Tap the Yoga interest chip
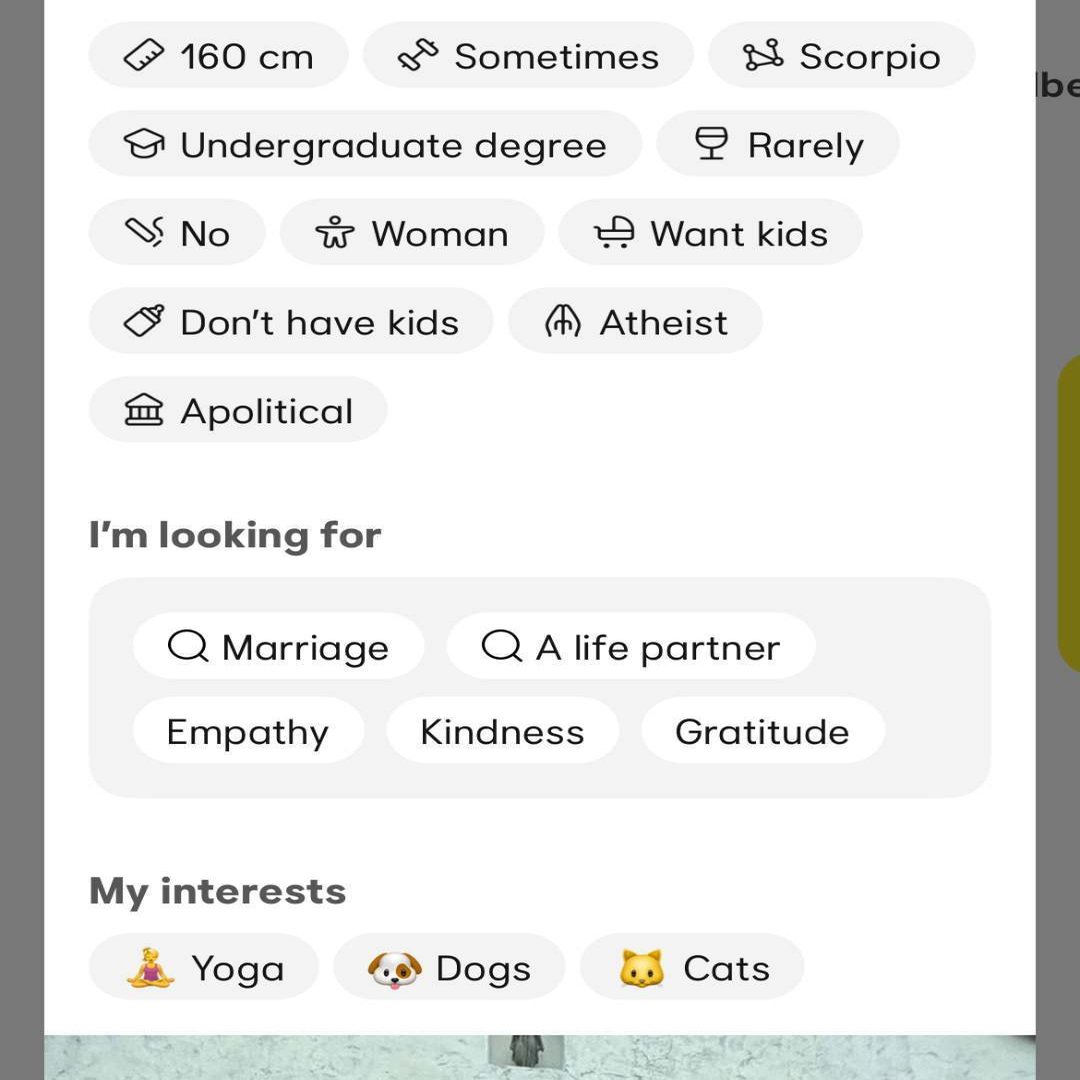Screen dimensions: 1080x1080 pos(205,968)
